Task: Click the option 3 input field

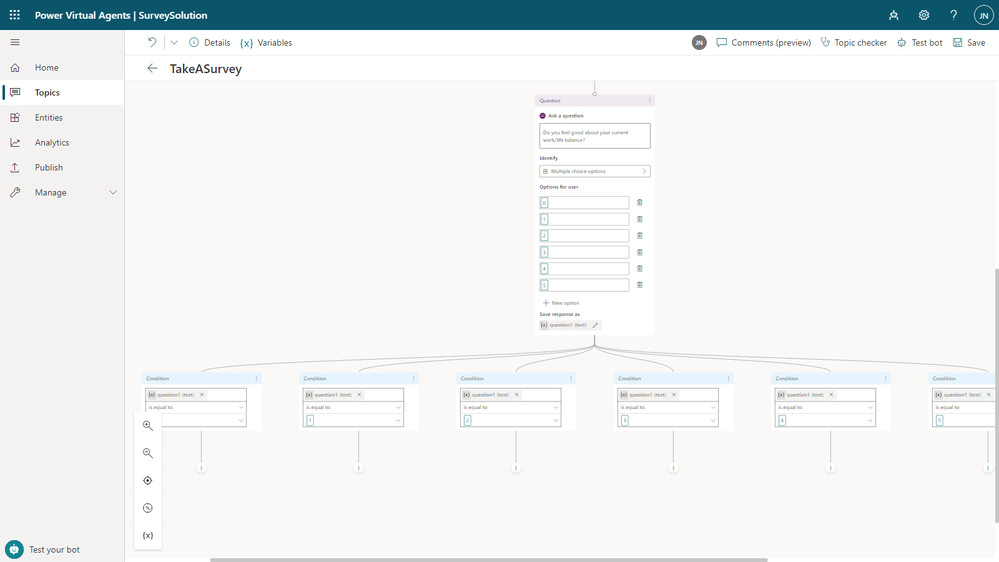Action: click(x=584, y=252)
